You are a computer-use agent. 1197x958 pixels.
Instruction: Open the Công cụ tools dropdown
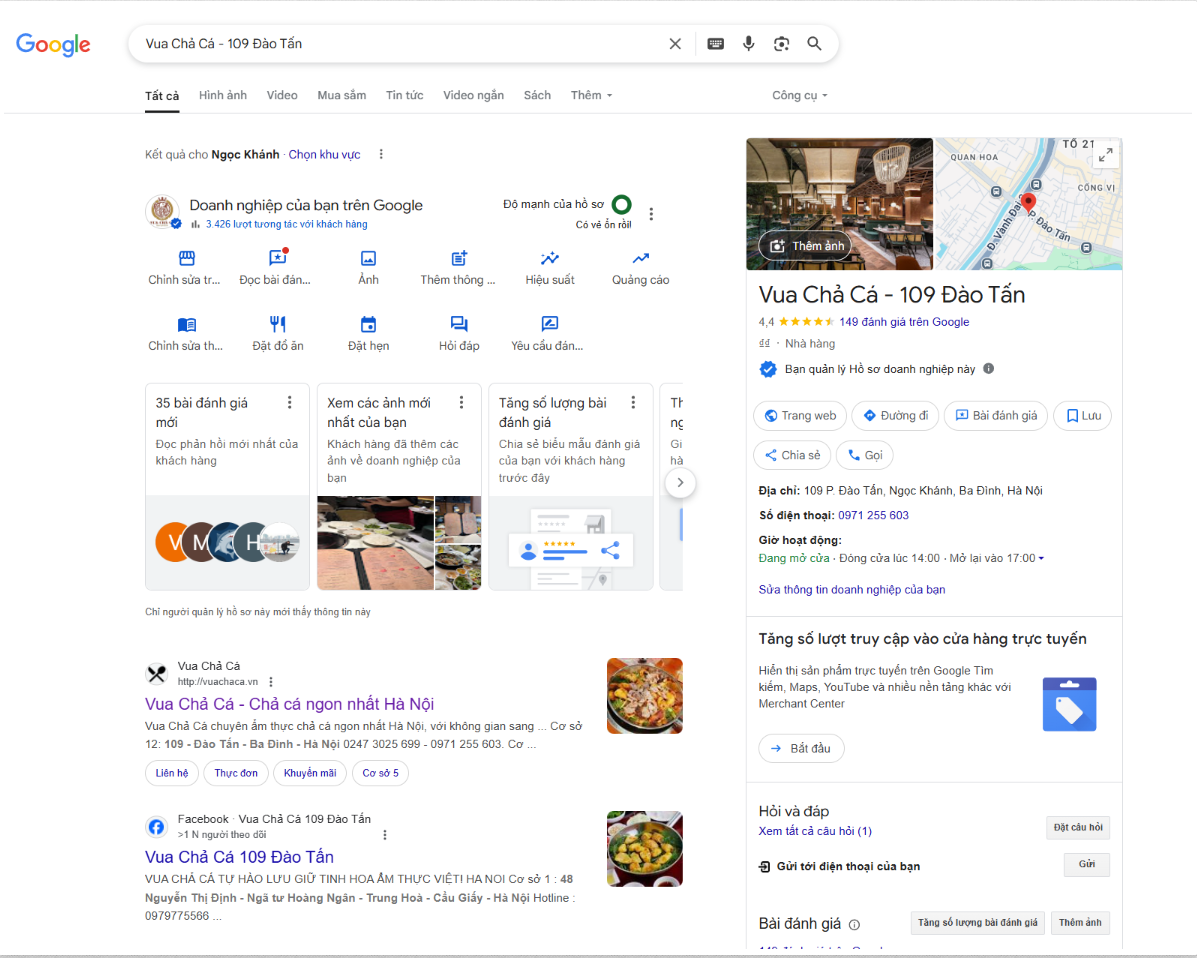point(799,95)
